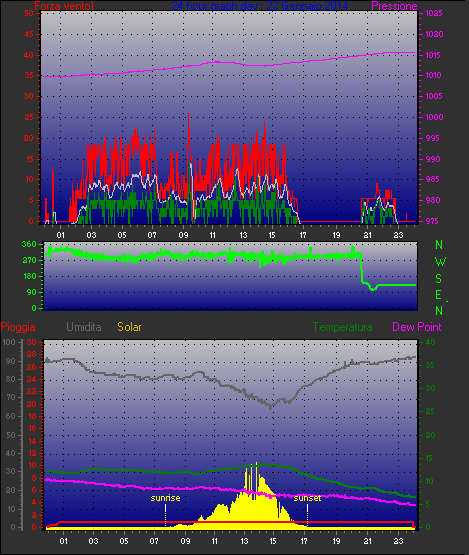The image size is (469, 555).
Task: Click the red 'Pioggia' legend label
Action: [x=18, y=327]
